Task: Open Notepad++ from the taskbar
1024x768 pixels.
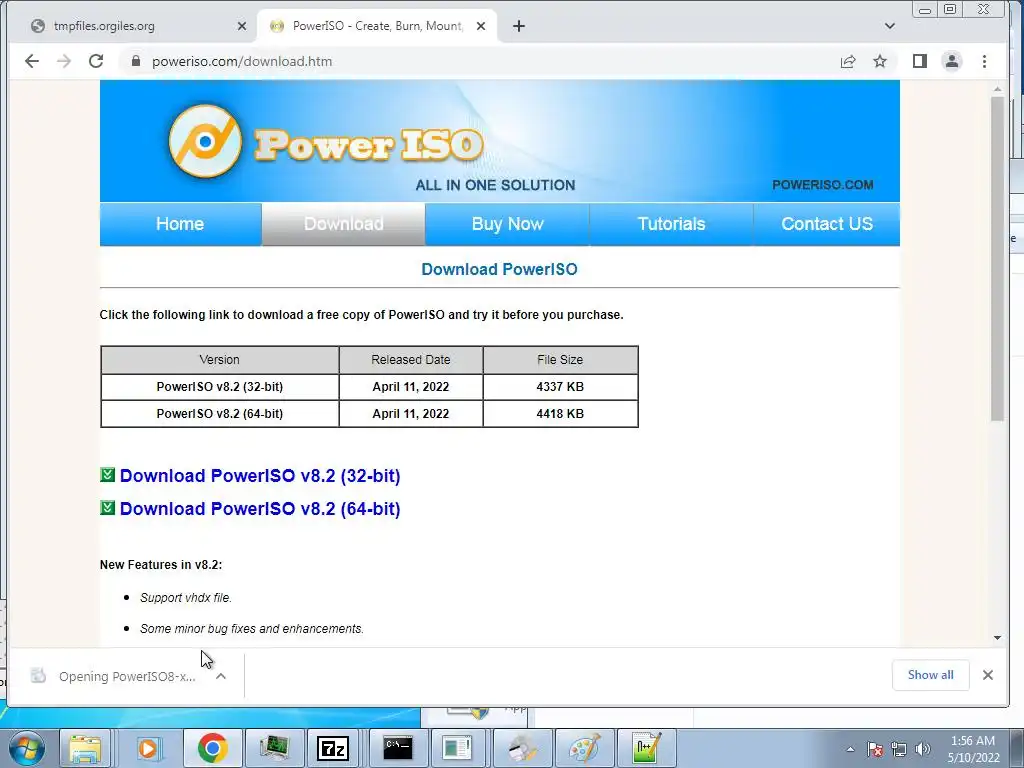Action: tap(647, 748)
